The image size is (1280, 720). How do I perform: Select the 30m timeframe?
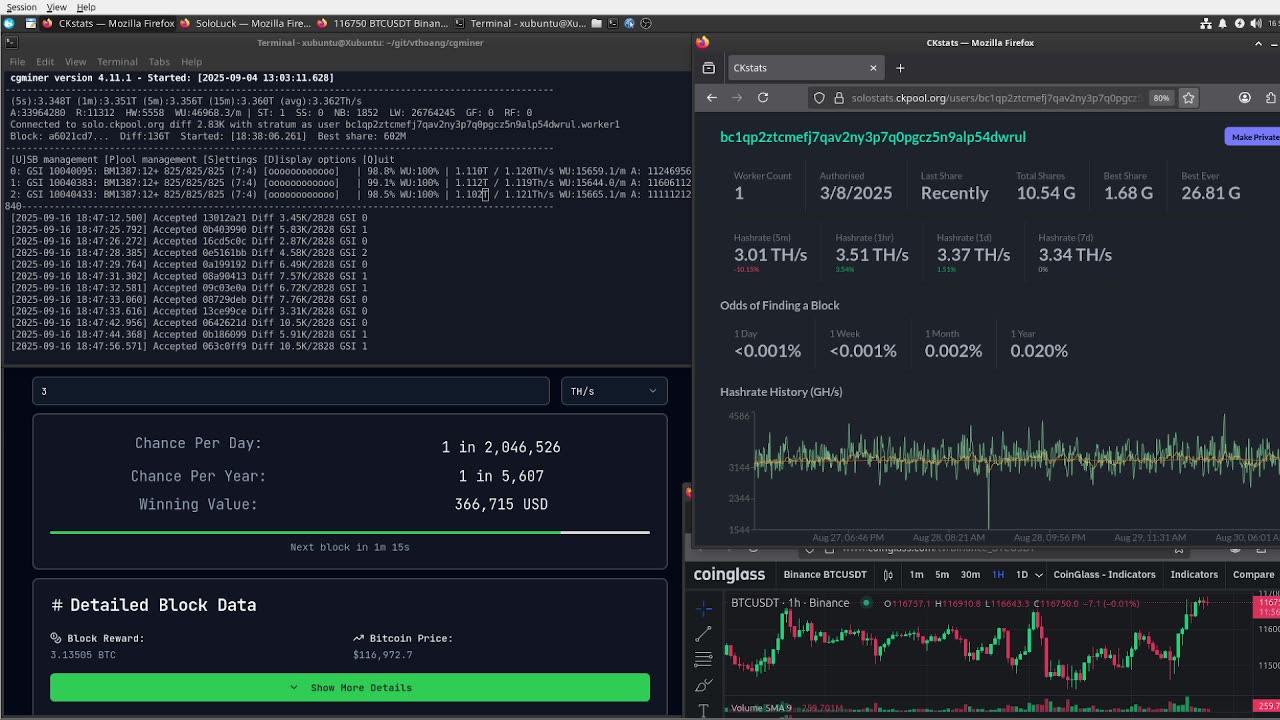pyautogui.click(x=970, y=575)
